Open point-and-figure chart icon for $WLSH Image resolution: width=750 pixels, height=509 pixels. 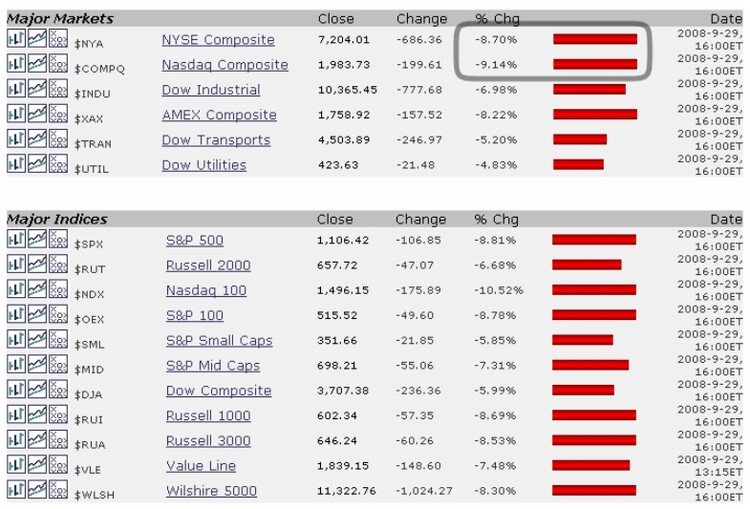pos(58,489)
